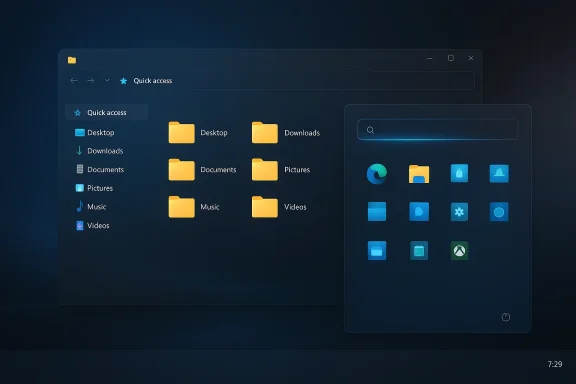This screenshot has height=384, width=576.
Task: Open the Settings gear app tile
Action: pyautogui.click(x=459, y=212)
